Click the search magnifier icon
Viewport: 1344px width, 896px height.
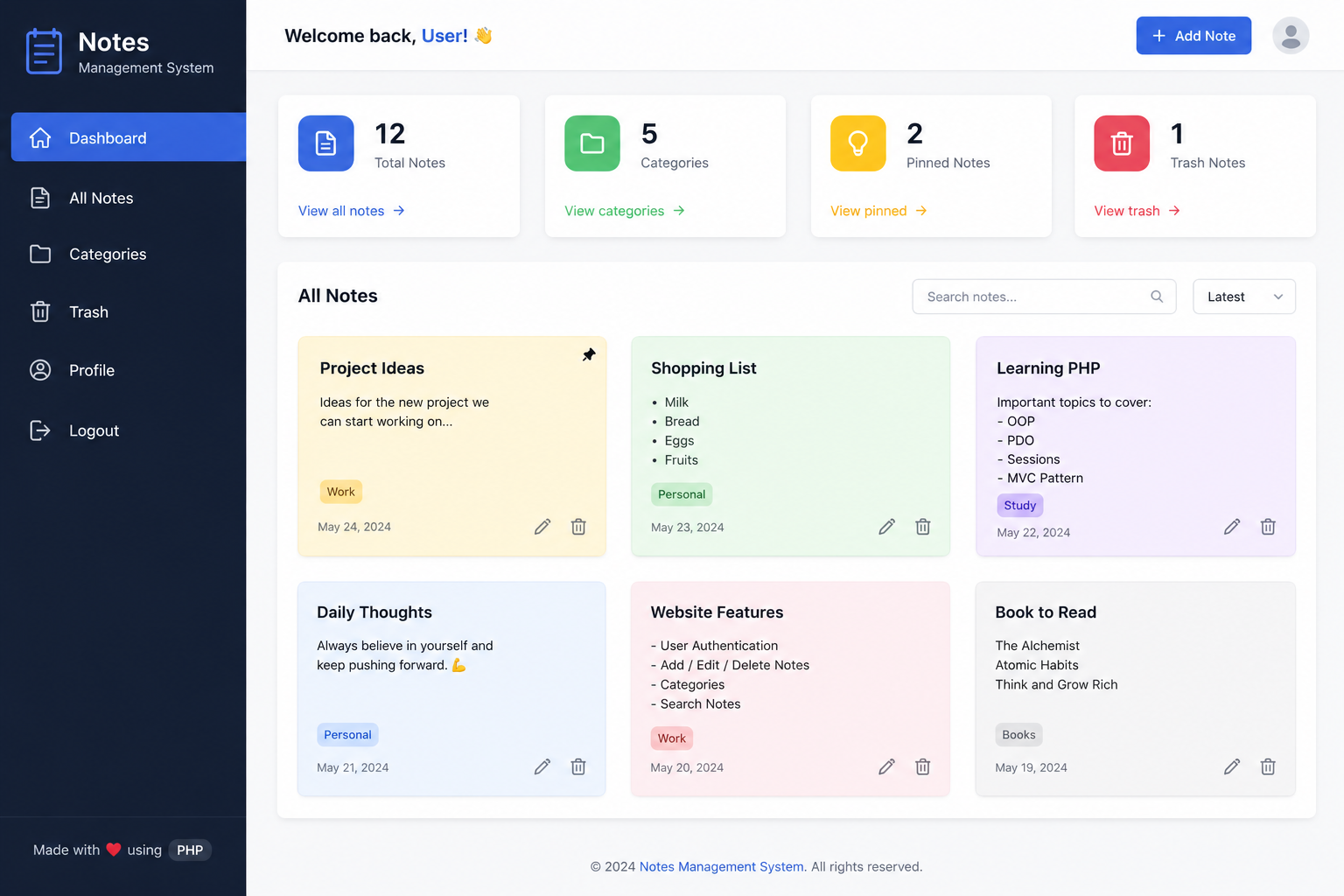point(1157,297)
